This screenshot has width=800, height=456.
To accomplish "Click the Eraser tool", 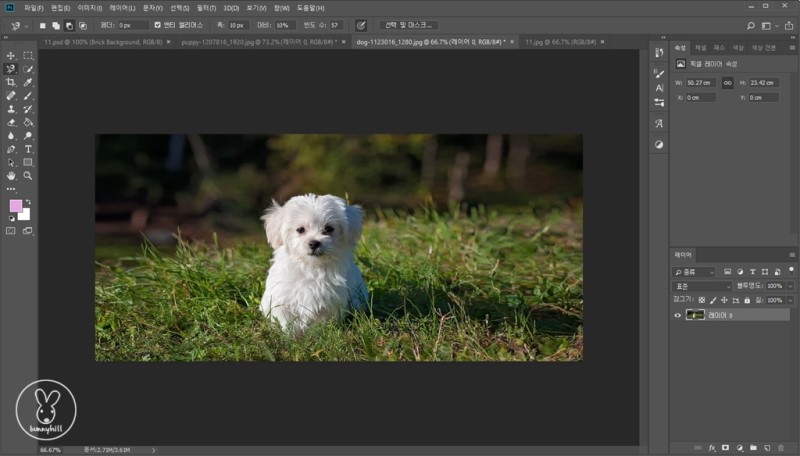I will click(11, 122).
